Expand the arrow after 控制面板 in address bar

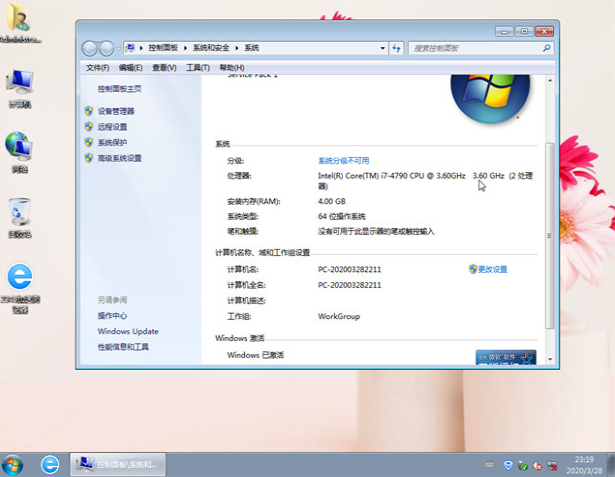pyautogui.click(x=186, y=48)
